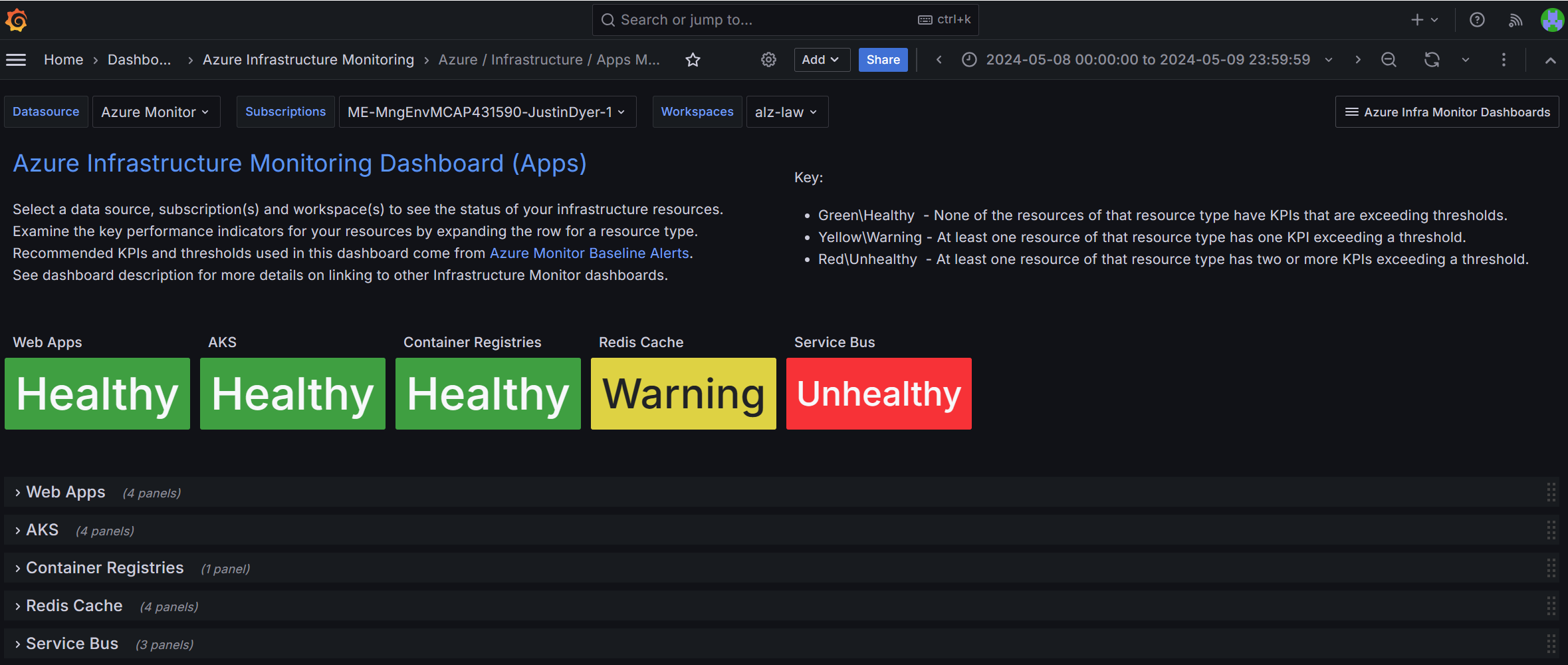Open the Azure Monitor Baseline Alerts link
Image resolution: width=1568 pixels, height=665 pixels.
tap(590, 253)
